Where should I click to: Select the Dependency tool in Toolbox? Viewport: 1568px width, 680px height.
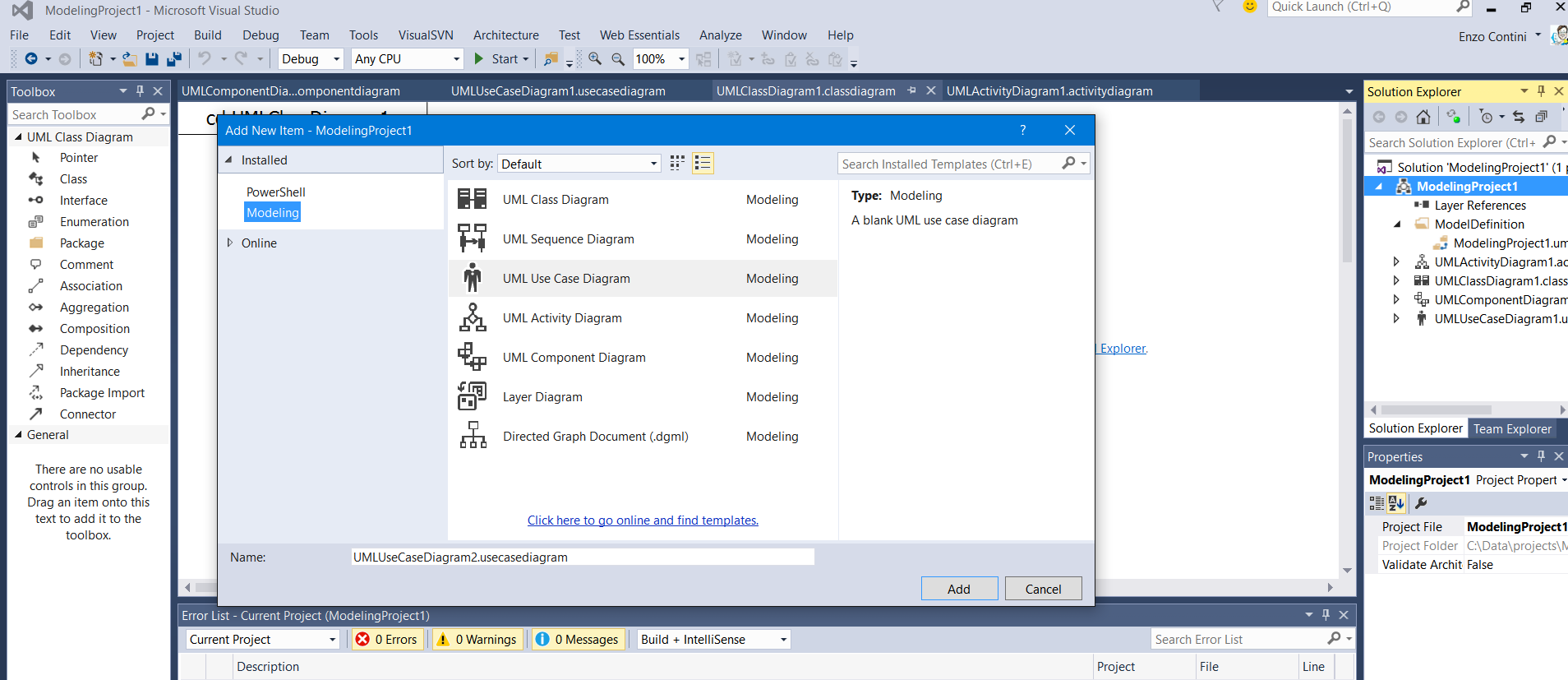tap(94, 350)
